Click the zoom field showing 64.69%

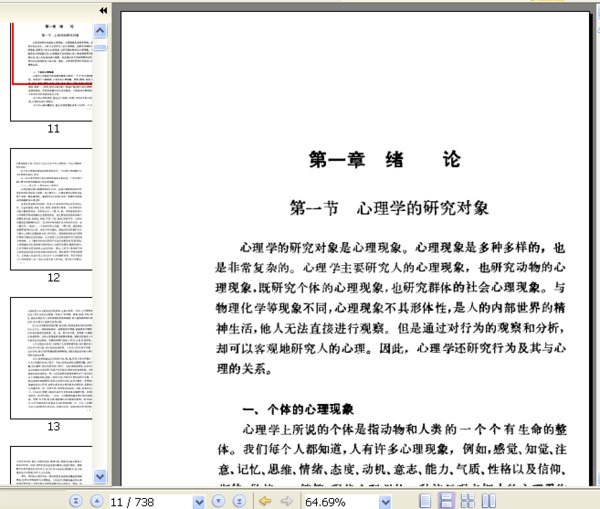[342, 502]
